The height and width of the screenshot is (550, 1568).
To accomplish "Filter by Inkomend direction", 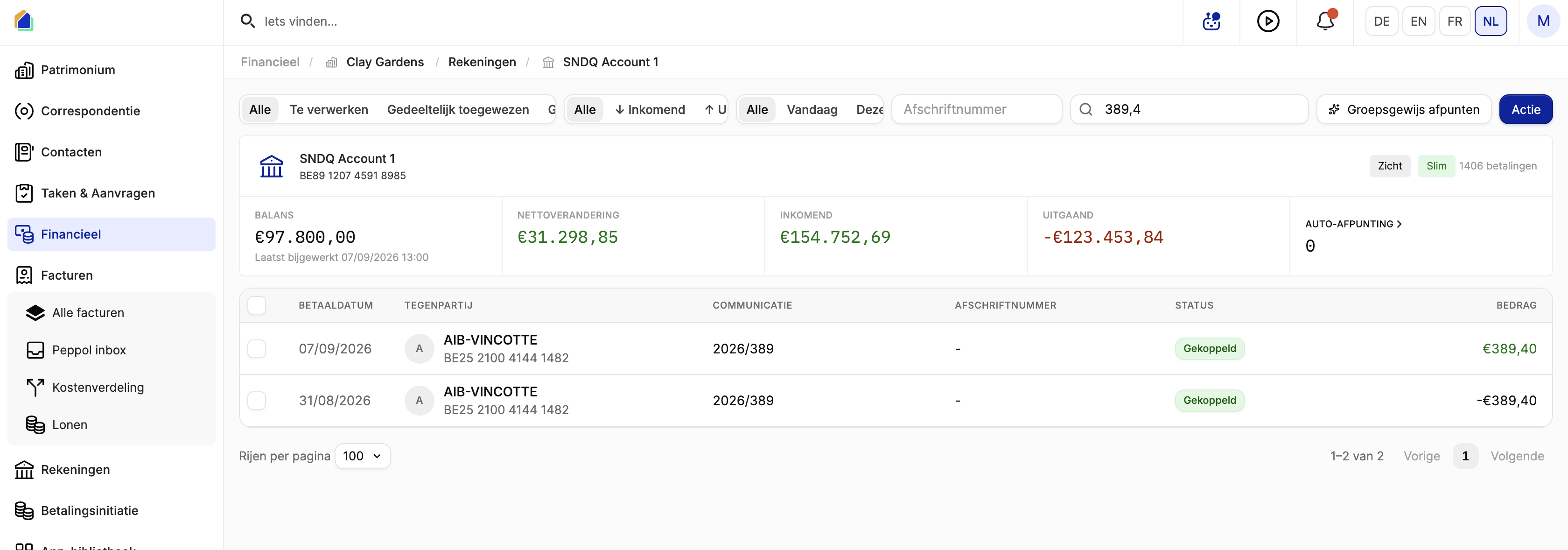I will click(x=650, y=110).
